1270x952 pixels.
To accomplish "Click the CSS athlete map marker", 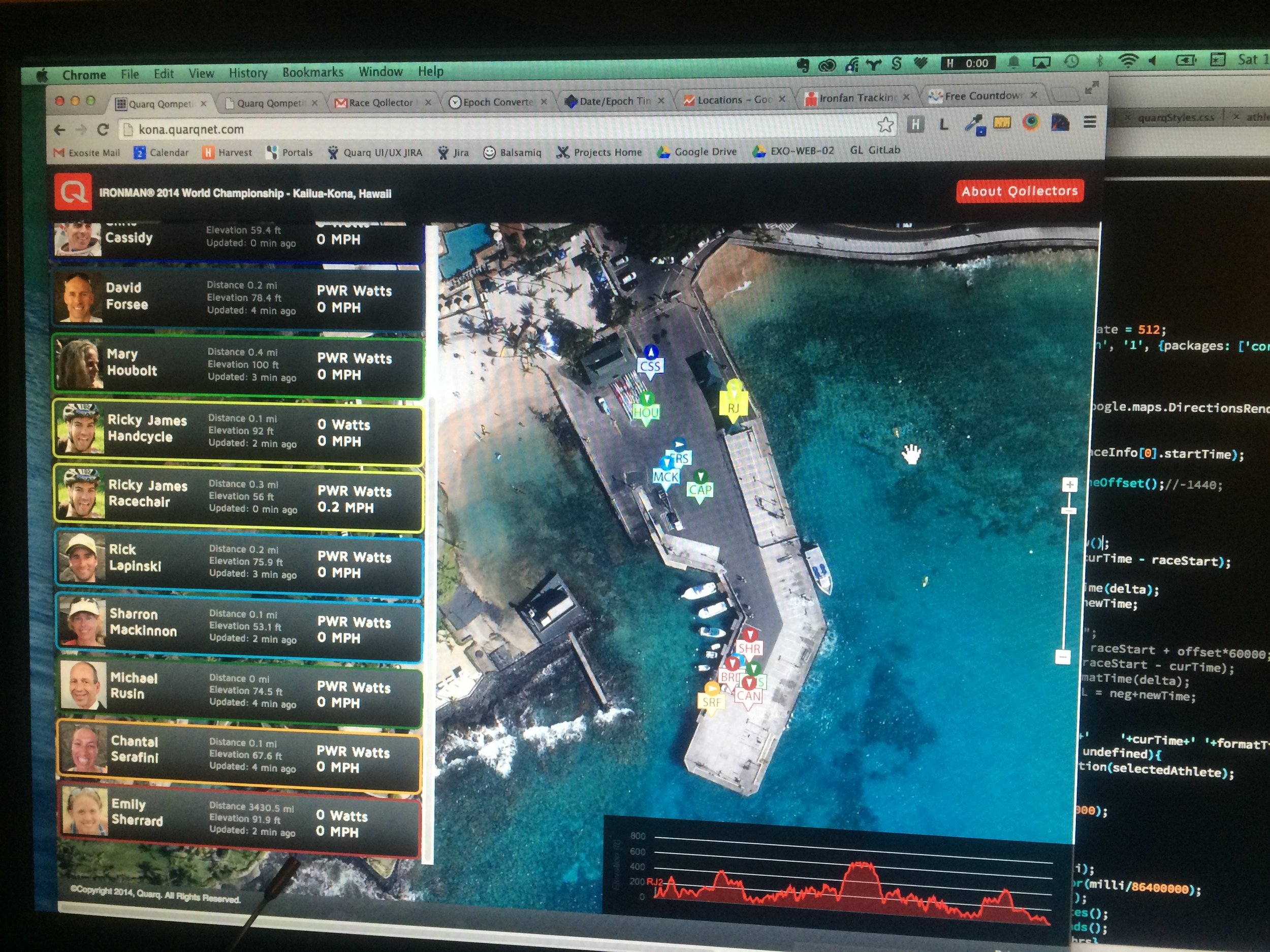I will pyautogui.click(x=650, y=366).
